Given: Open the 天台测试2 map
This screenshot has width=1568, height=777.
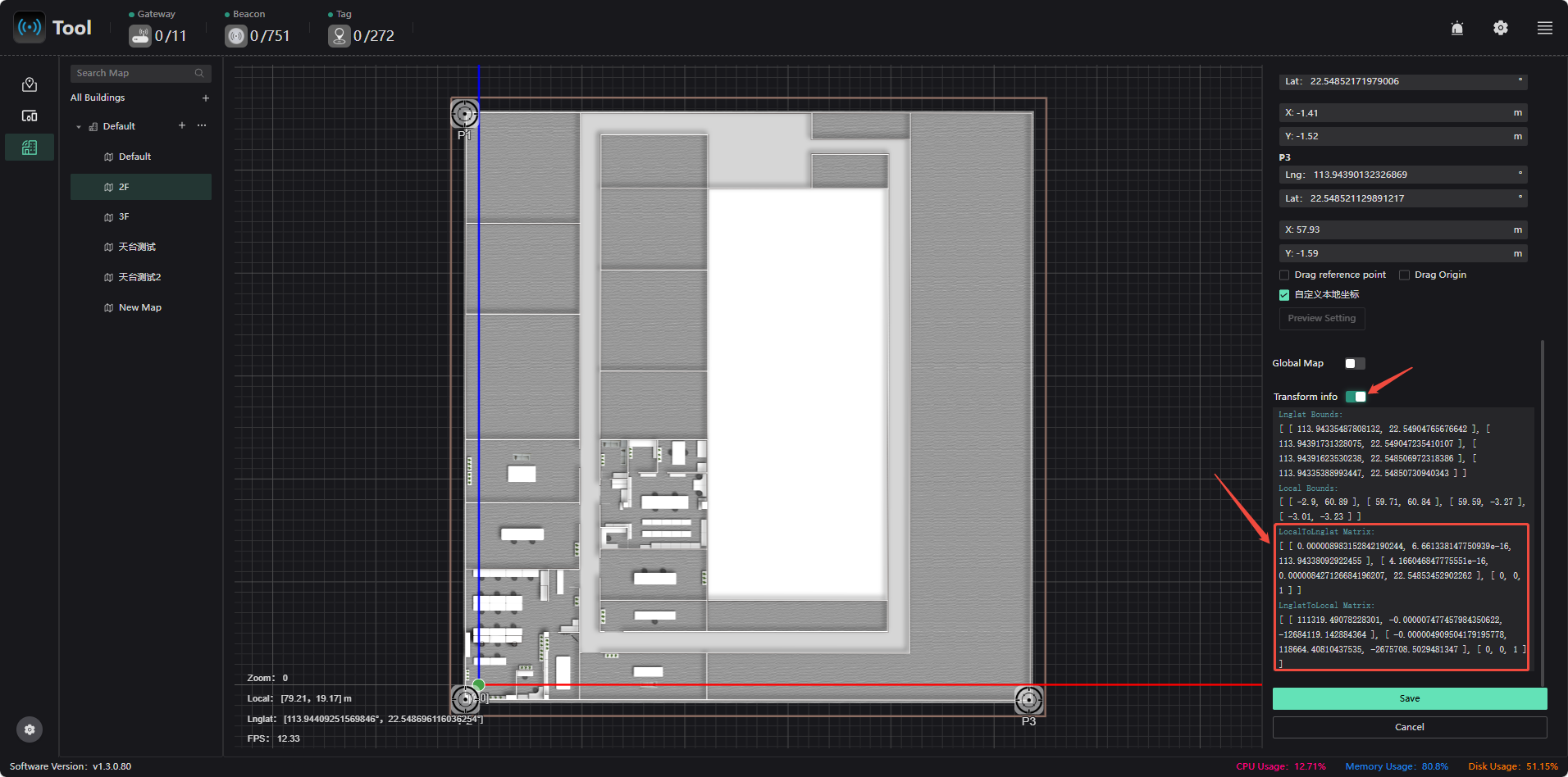Looking at the screenshot, I should (x=141, y=277).
